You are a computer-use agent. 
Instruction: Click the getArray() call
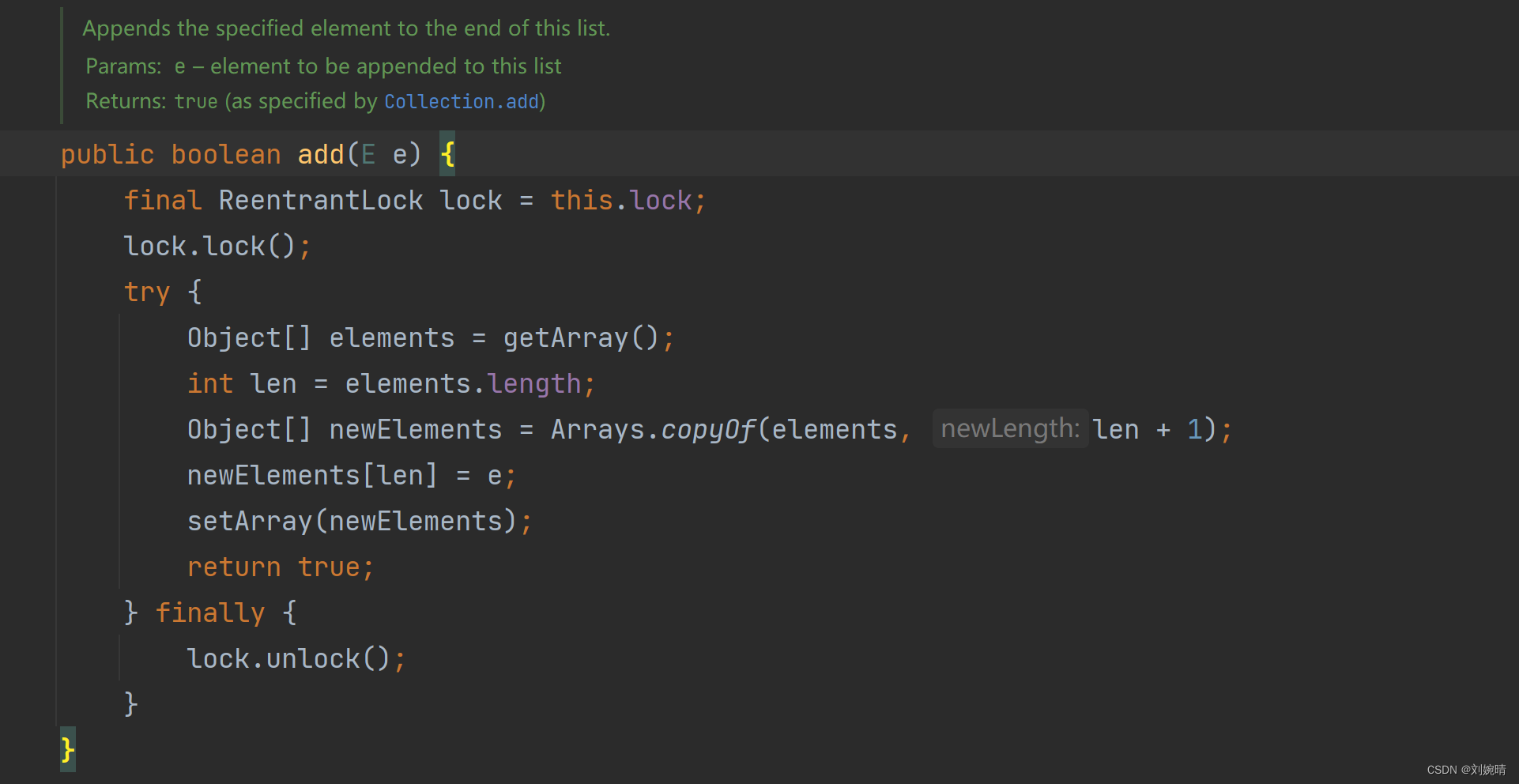[x=581, y=338]
